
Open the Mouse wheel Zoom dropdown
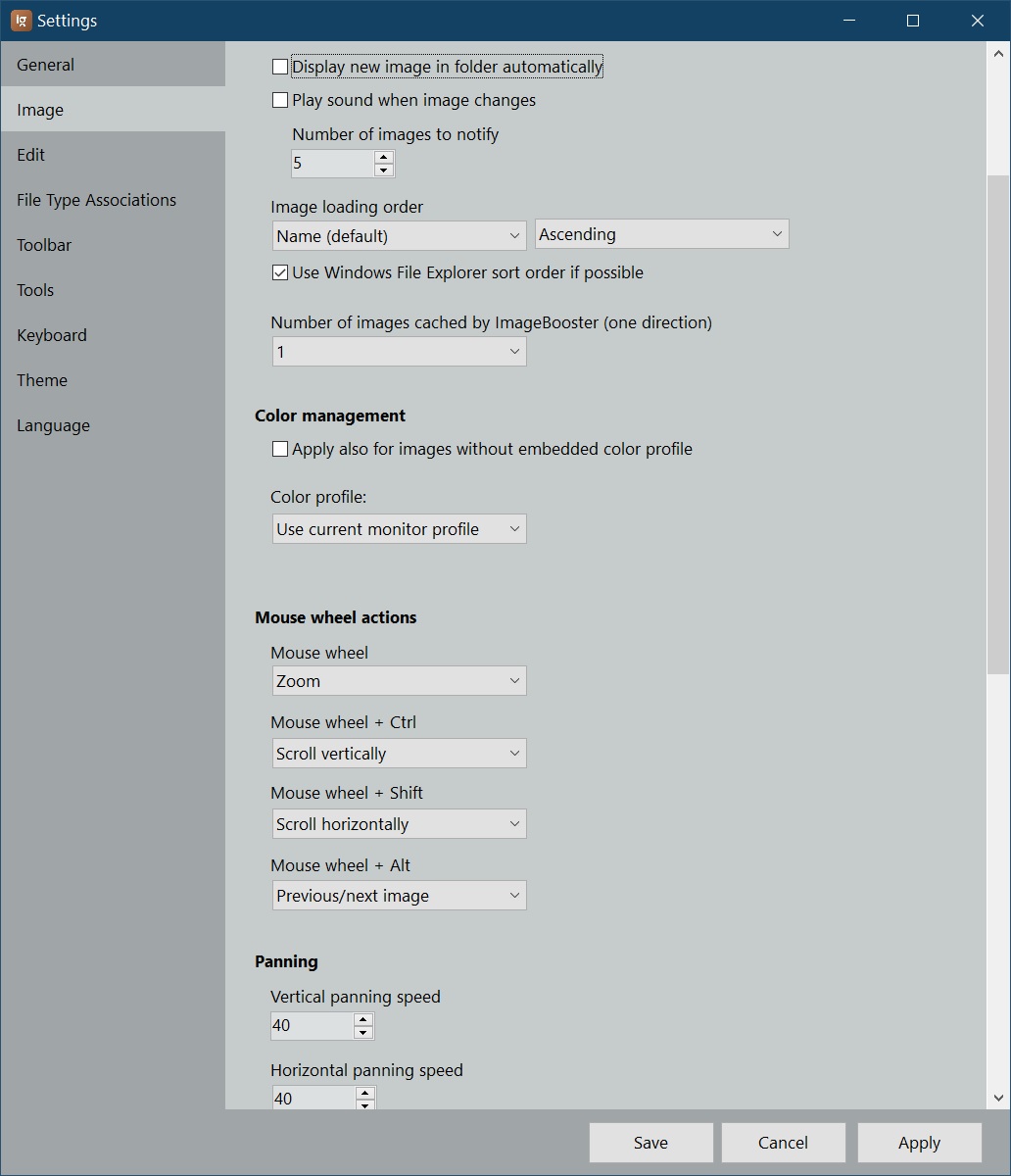click(399, 681)
